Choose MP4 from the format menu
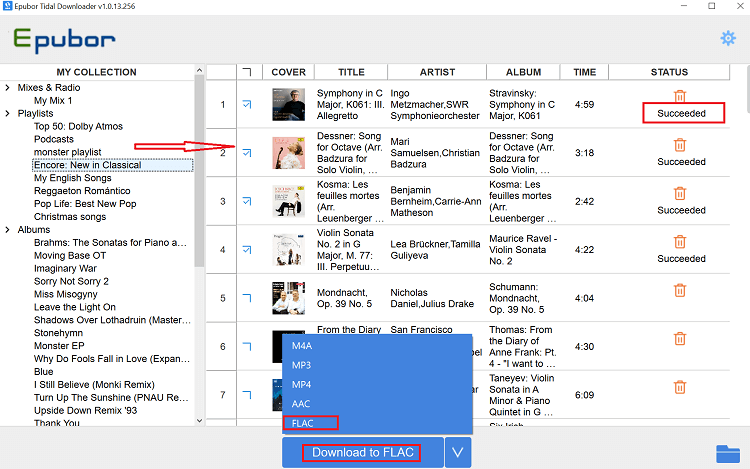This screenshot has height=469, width=750. [377, 384]
